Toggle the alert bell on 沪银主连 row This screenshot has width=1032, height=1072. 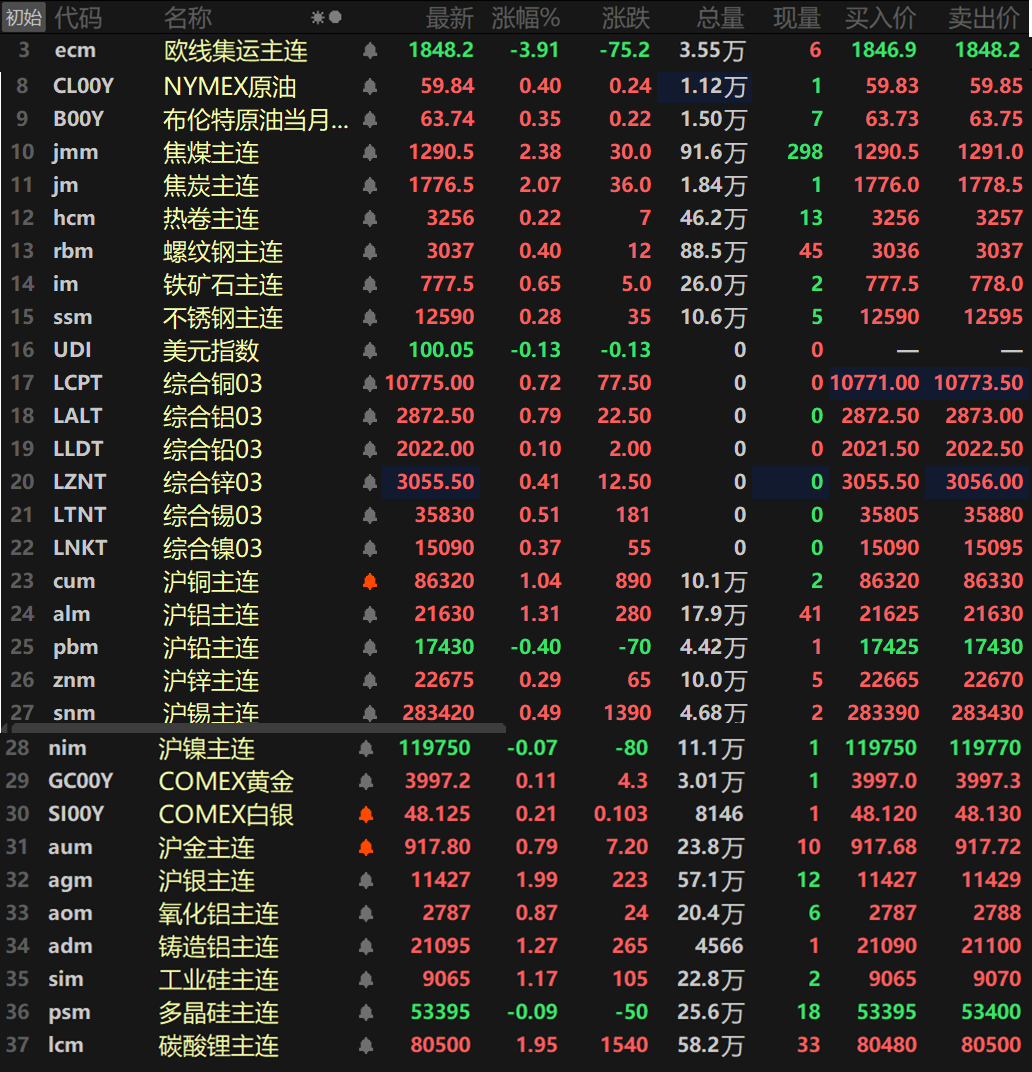[366, 881]
